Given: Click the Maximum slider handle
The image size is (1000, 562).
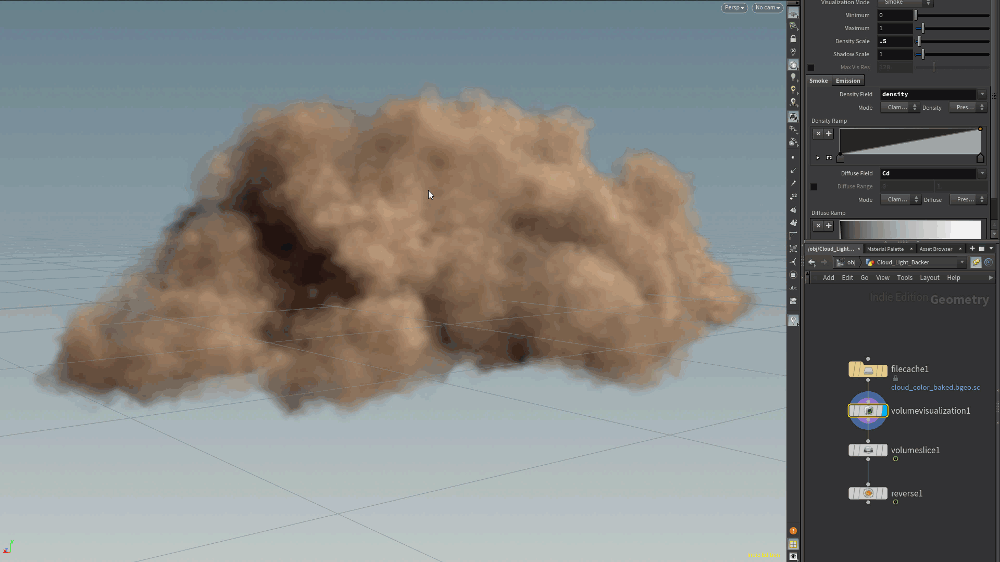Looking at the screenshot, I should tap(923, 28).
